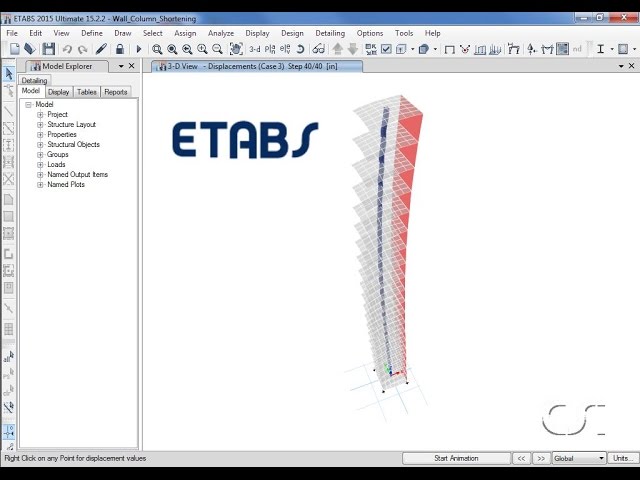The height and width of the screenshot is (480, 640).
Task: Set the Plan view
Action: 270,49
